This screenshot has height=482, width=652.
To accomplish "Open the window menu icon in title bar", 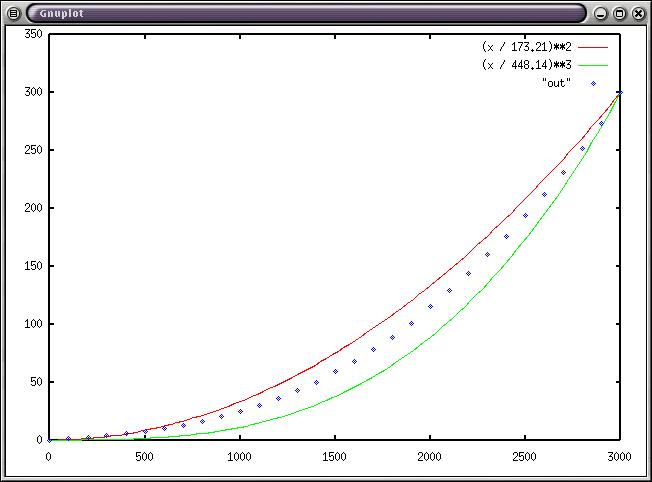I will pyautogui.click(x=13, y=14).
